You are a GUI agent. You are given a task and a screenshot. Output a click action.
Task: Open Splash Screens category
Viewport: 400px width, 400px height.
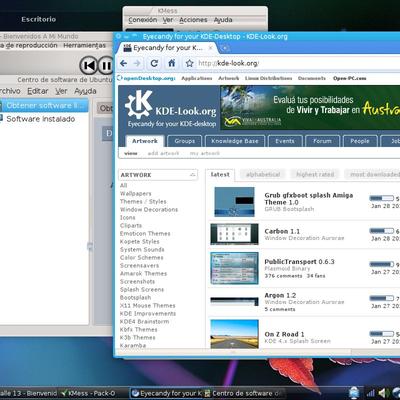point(142,290)
